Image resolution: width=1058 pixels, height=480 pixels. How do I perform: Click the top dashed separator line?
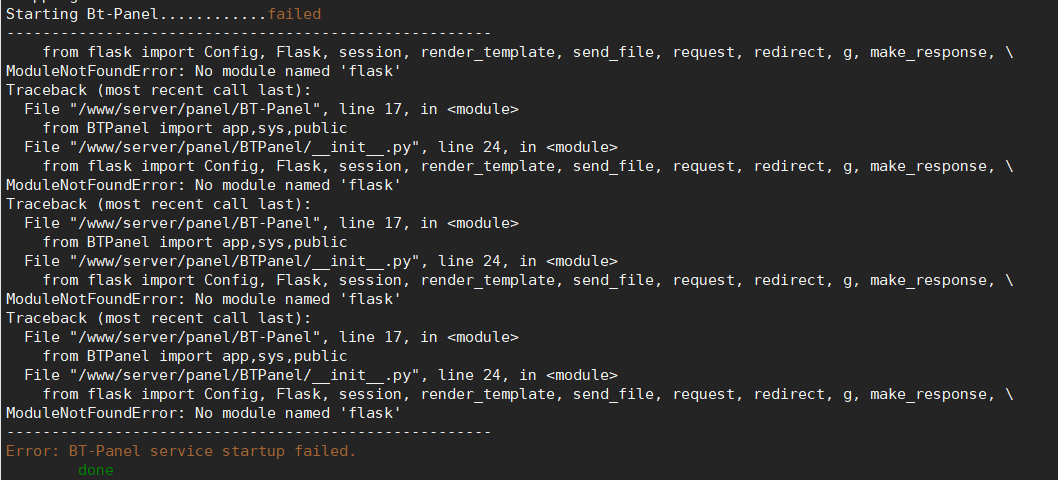click(248, 33)
